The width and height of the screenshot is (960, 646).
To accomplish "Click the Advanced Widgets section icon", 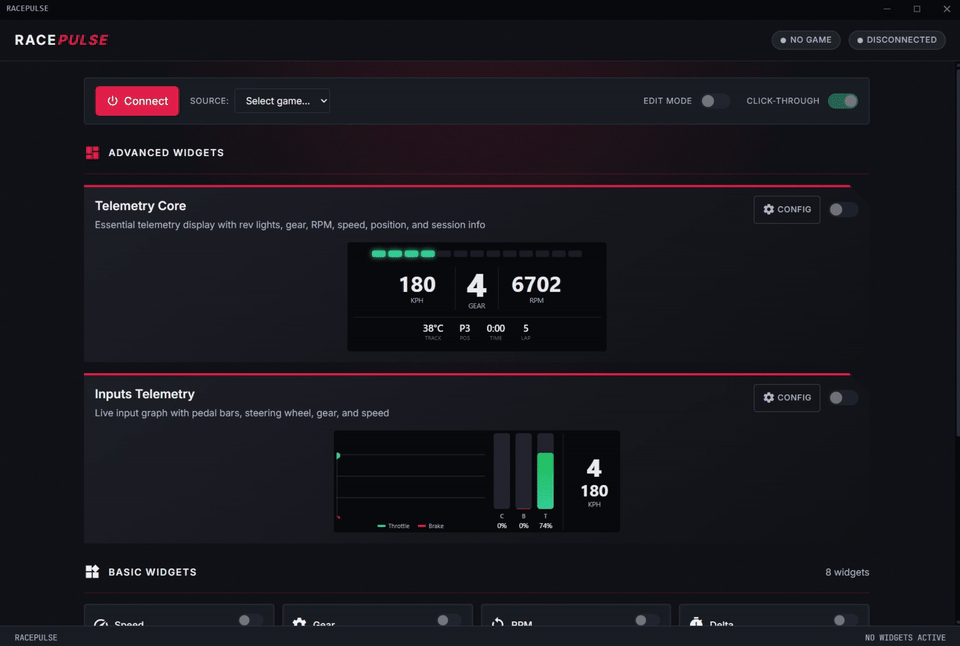I will 91,152.
